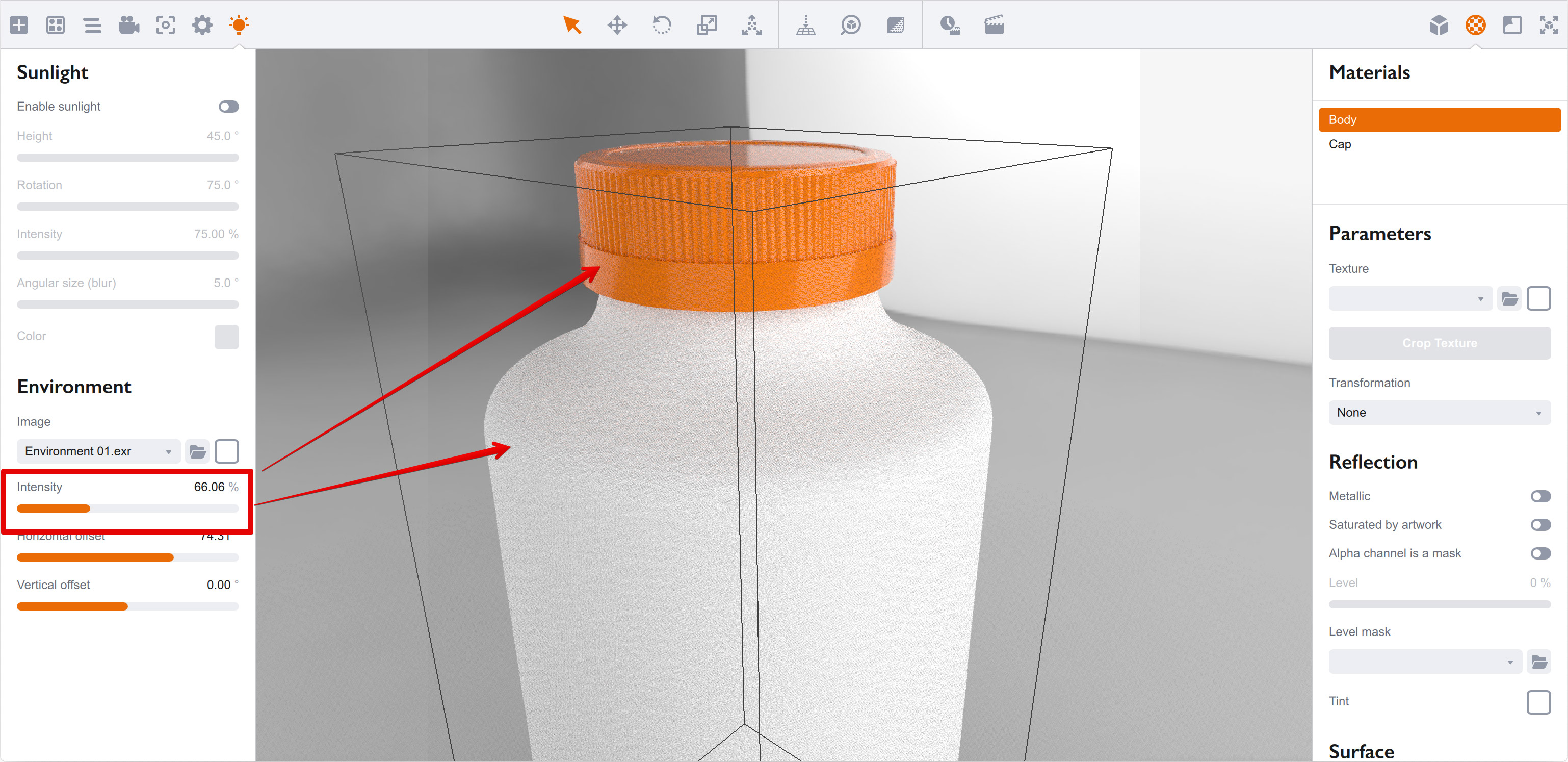Open the Level mask dropdown
Viewport: 1568px width, 762px height.
coord(1424,662)
